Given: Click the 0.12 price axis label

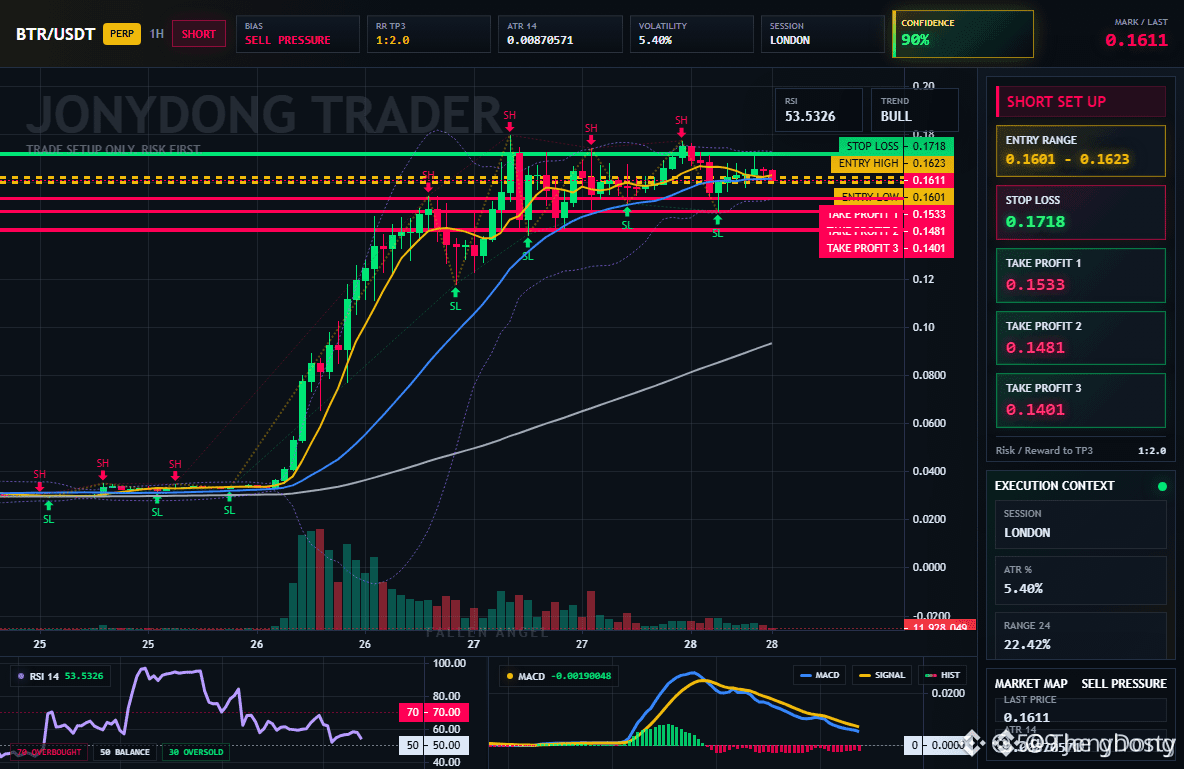Looking at the screenshot, I should click(923, 279).
